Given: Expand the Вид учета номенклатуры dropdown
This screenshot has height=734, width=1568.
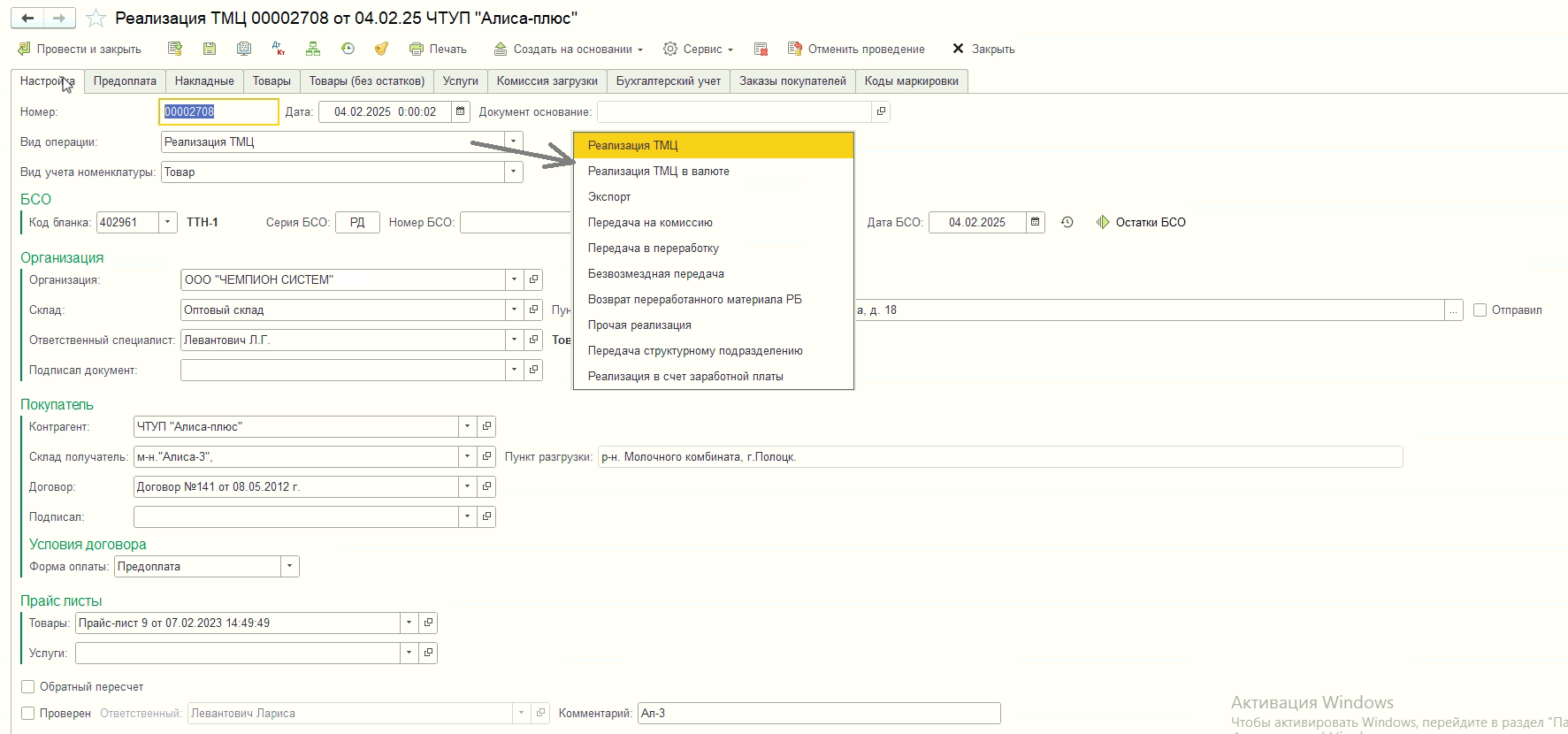Looking at the screenshot, I should tap(513, 172).
